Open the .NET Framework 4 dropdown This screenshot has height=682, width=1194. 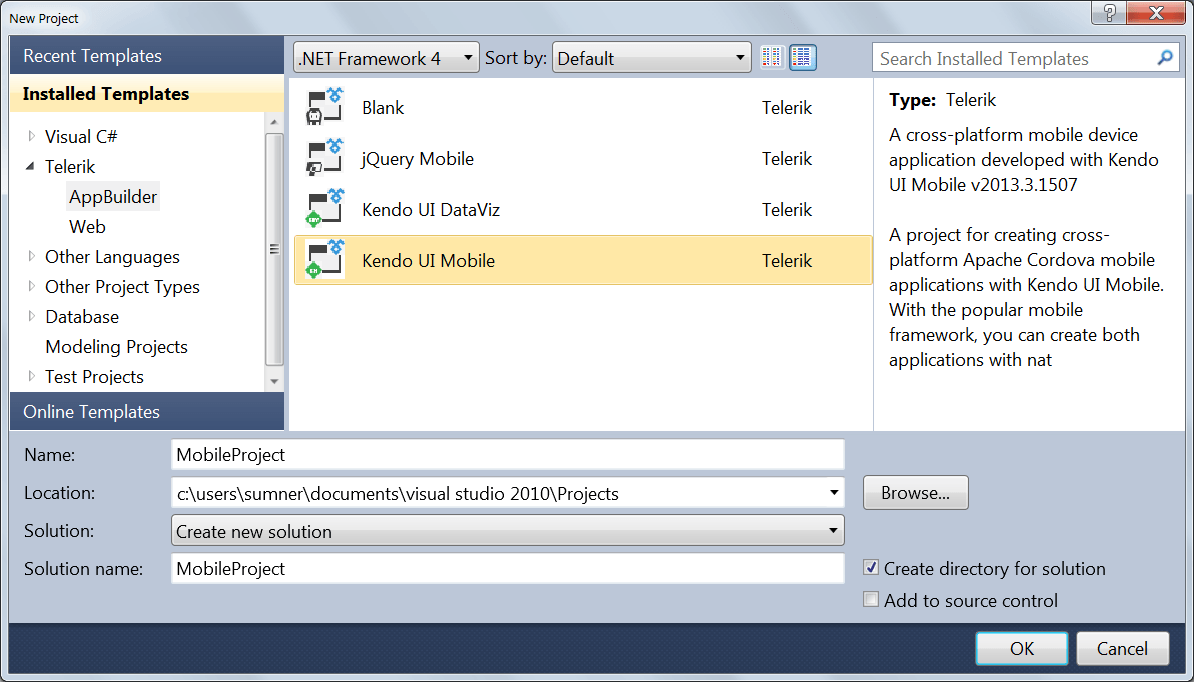(x=386, y=58)
